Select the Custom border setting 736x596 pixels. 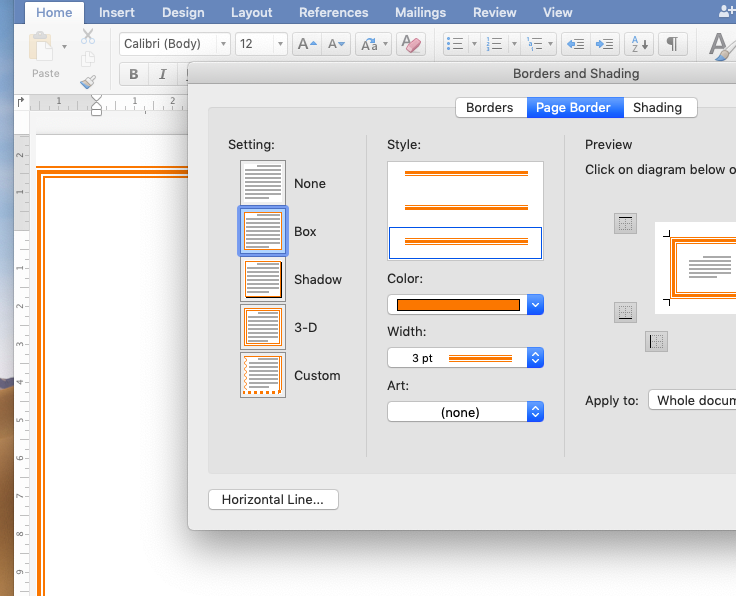(263, 375)
